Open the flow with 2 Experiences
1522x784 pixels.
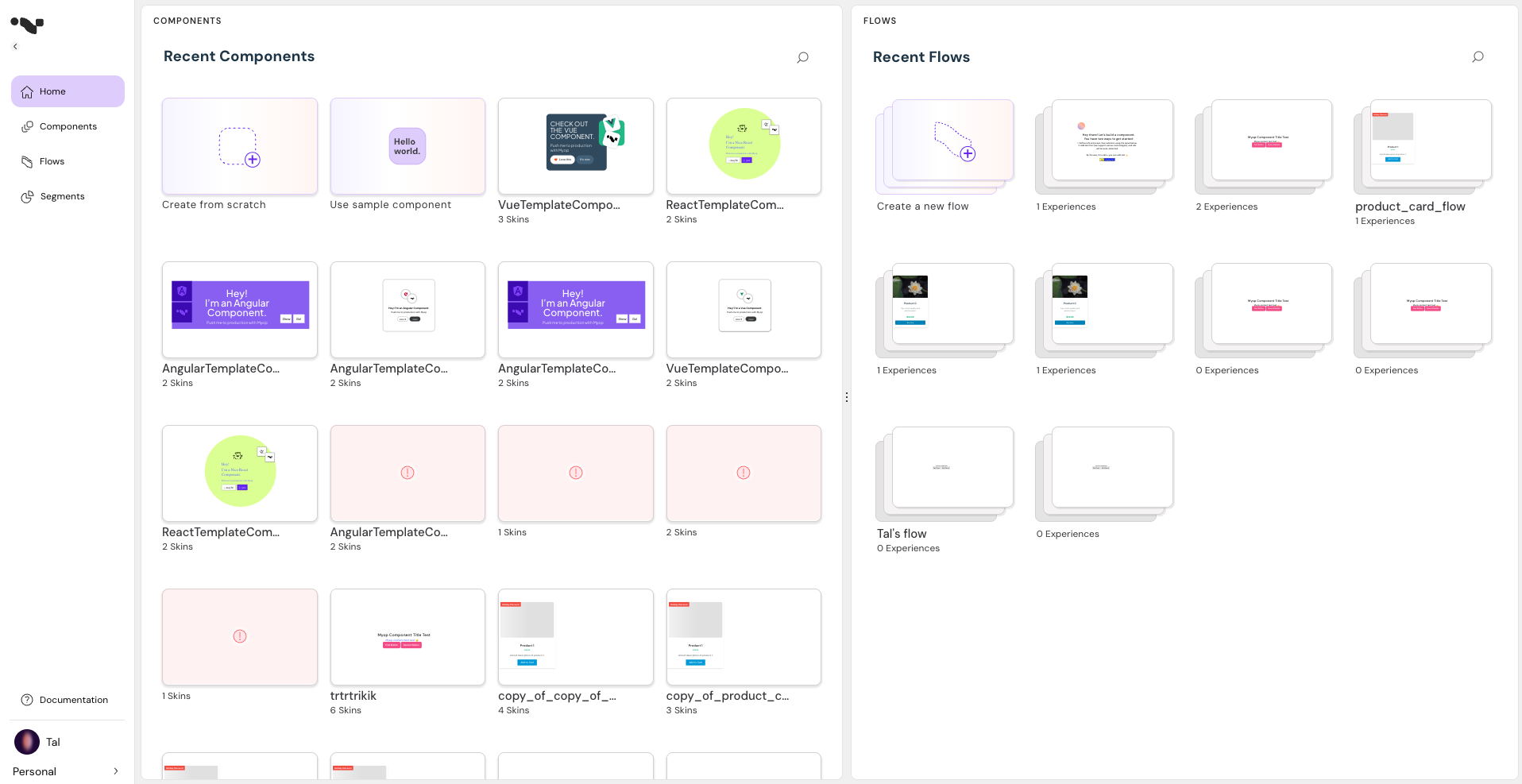click(1263, 146)
